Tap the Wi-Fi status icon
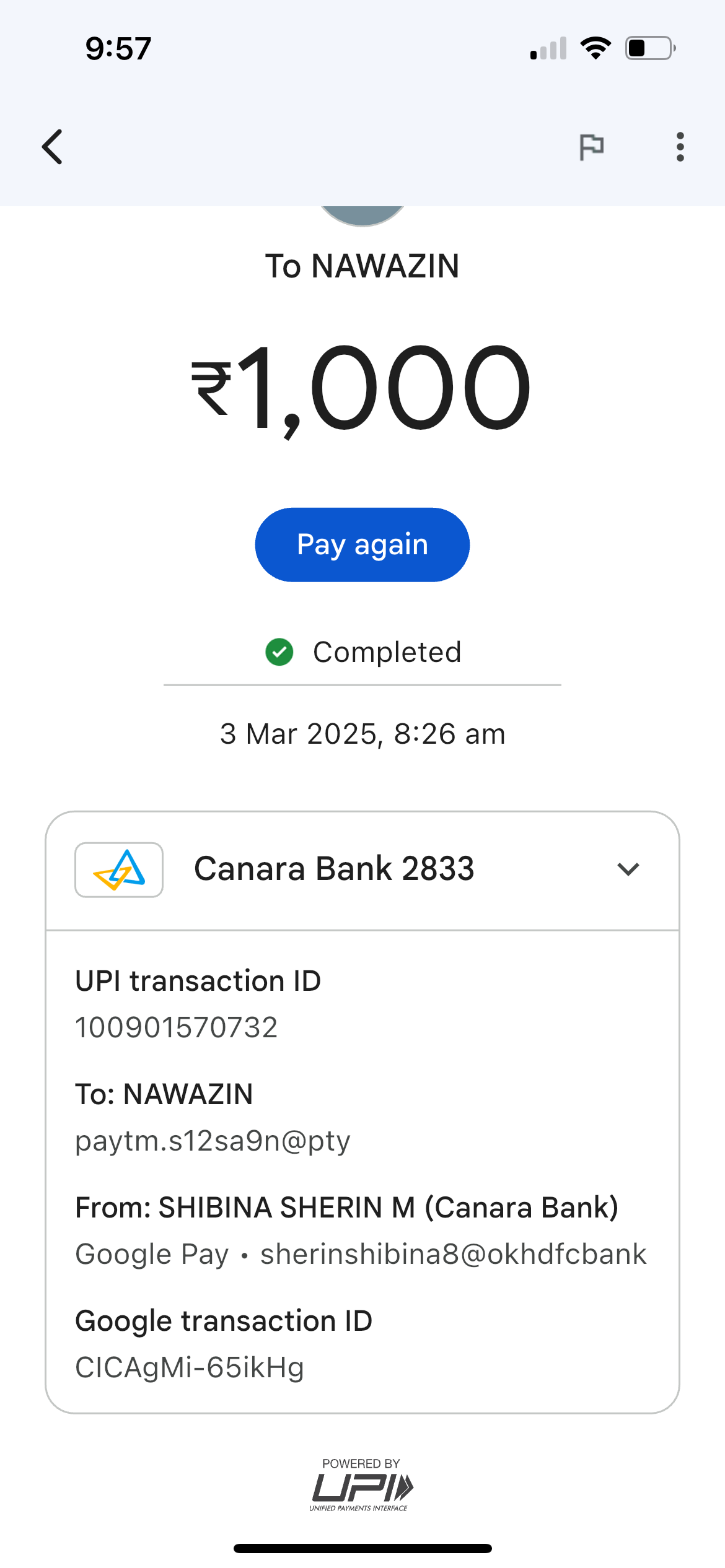The image size is (725, 1568). pyautogui.click(x=595, y=48)
